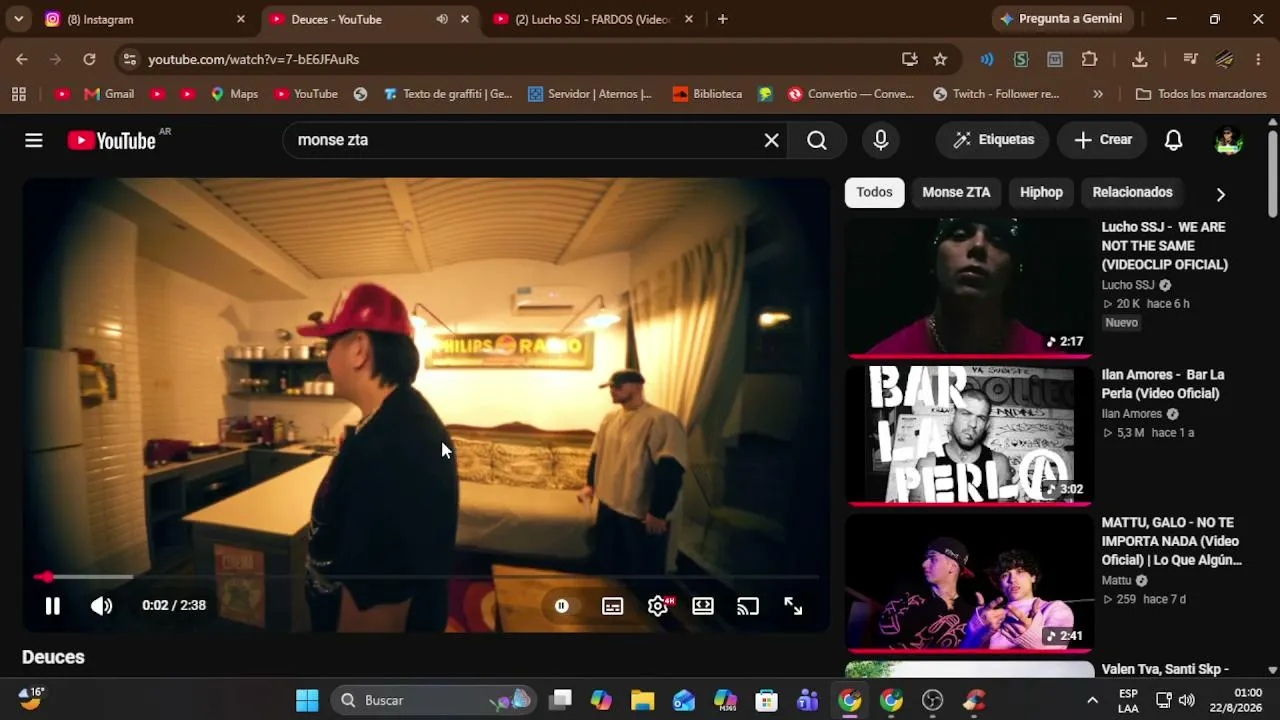Open 'Todos los marcadores' folder
Screen dimensions: 1280x720
(1201, 94)
